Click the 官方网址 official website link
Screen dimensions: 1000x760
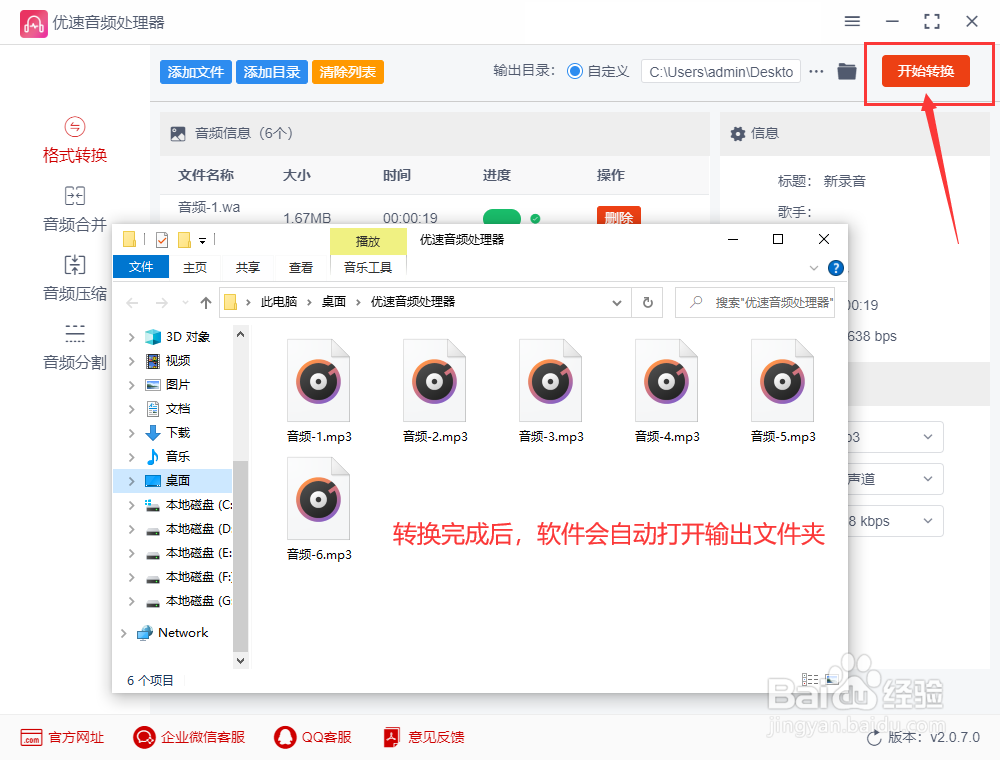coord(62,737)
